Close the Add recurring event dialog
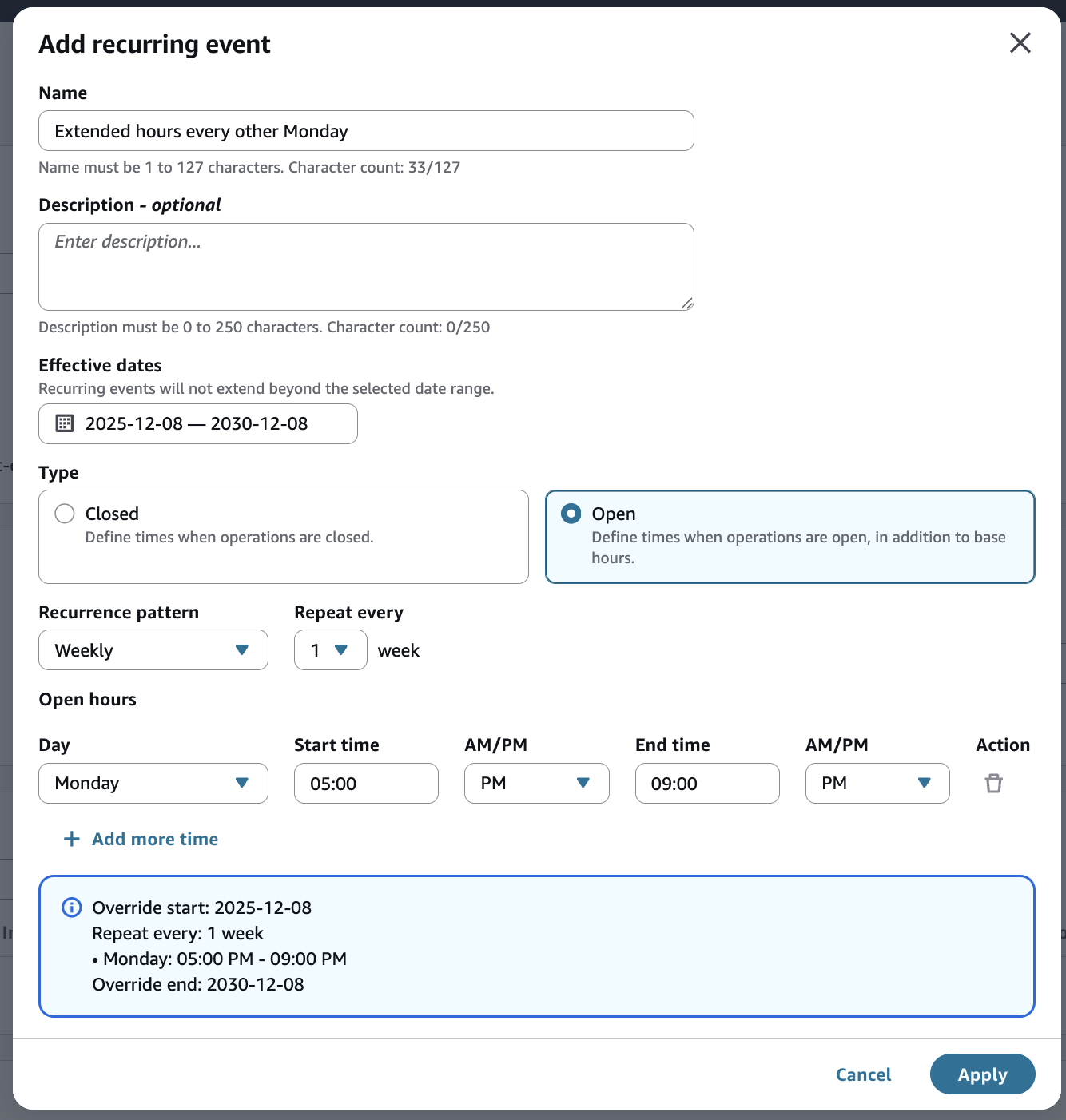The image size is (1066, 1120). point(1020,43)
